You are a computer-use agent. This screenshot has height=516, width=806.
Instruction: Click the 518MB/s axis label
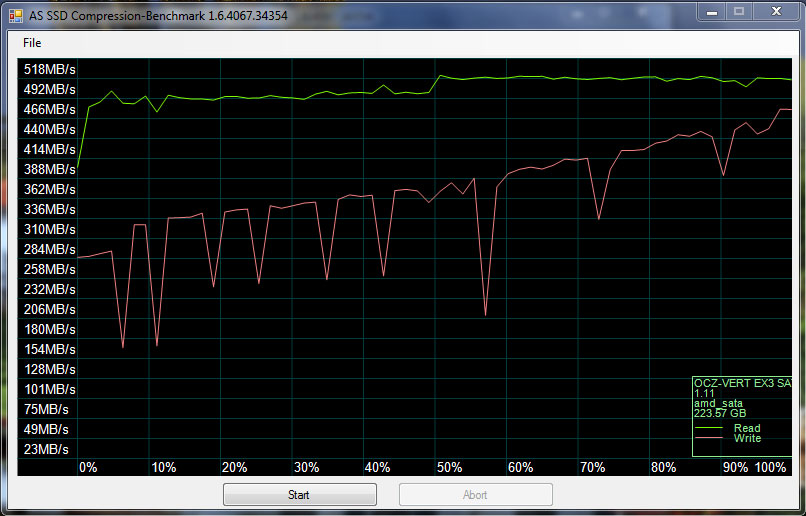click(x=50, y=69)
